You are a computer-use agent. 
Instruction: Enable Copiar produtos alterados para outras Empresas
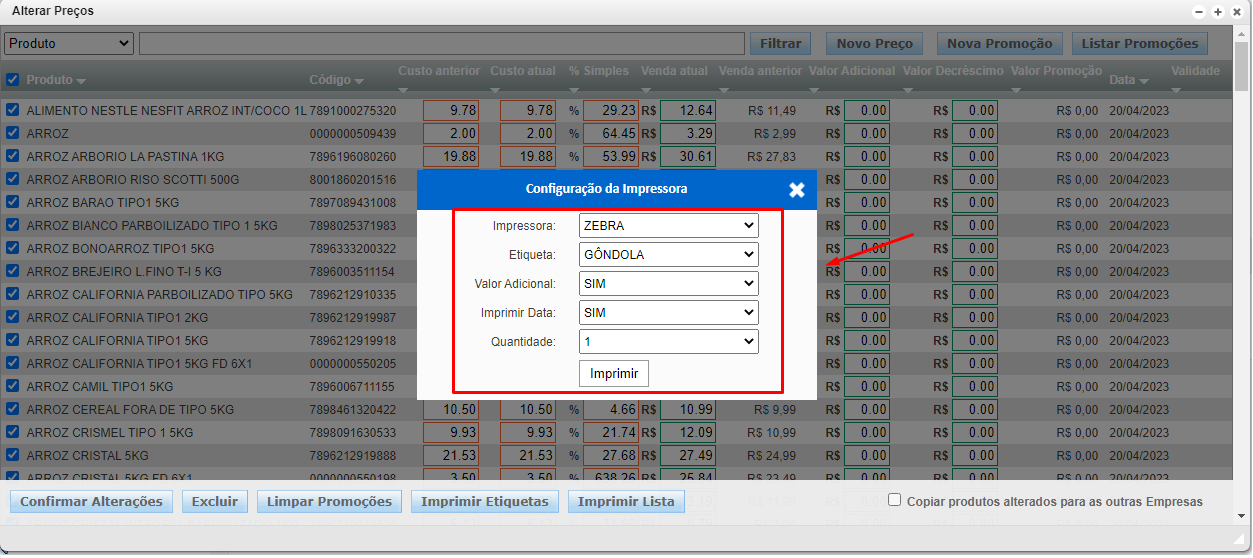[895, 500]
